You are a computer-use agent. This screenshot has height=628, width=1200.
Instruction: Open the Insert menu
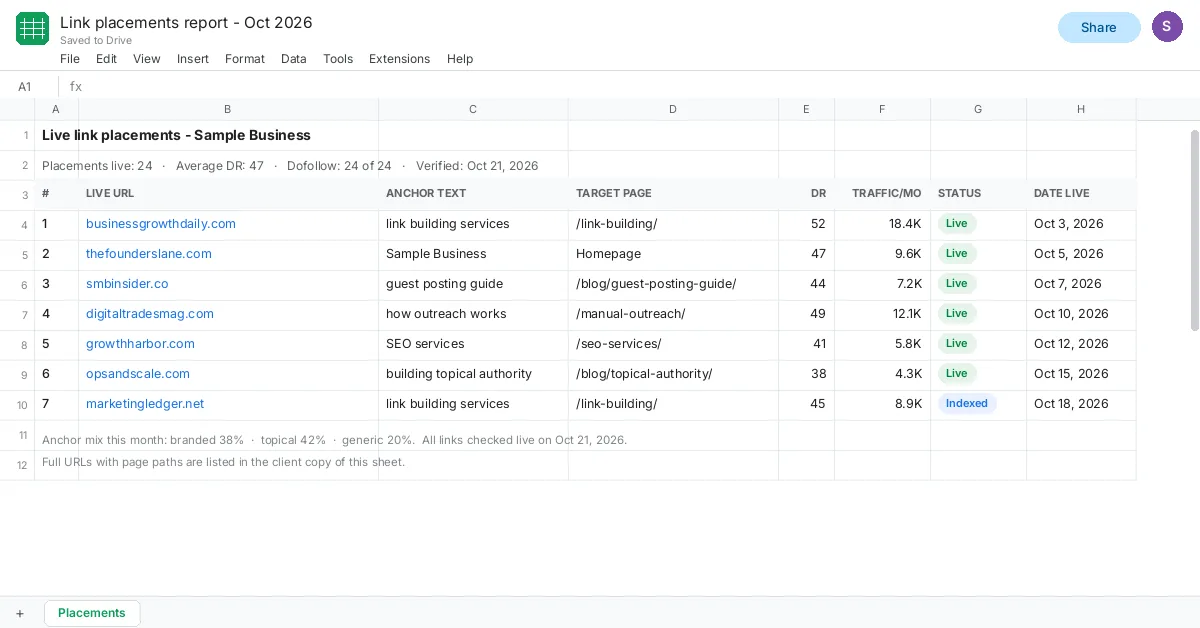point(193,59)
